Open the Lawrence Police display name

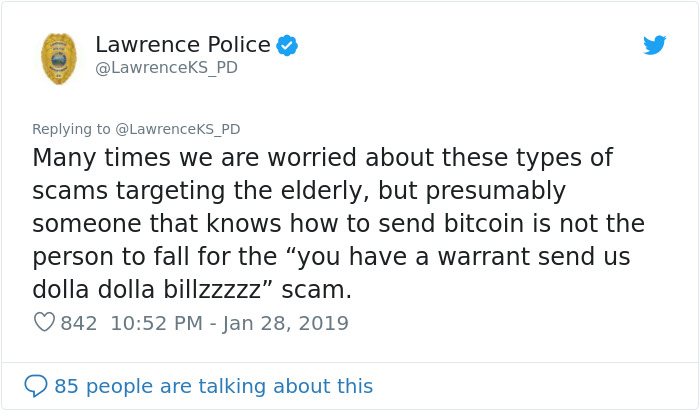tap(182, 45)
